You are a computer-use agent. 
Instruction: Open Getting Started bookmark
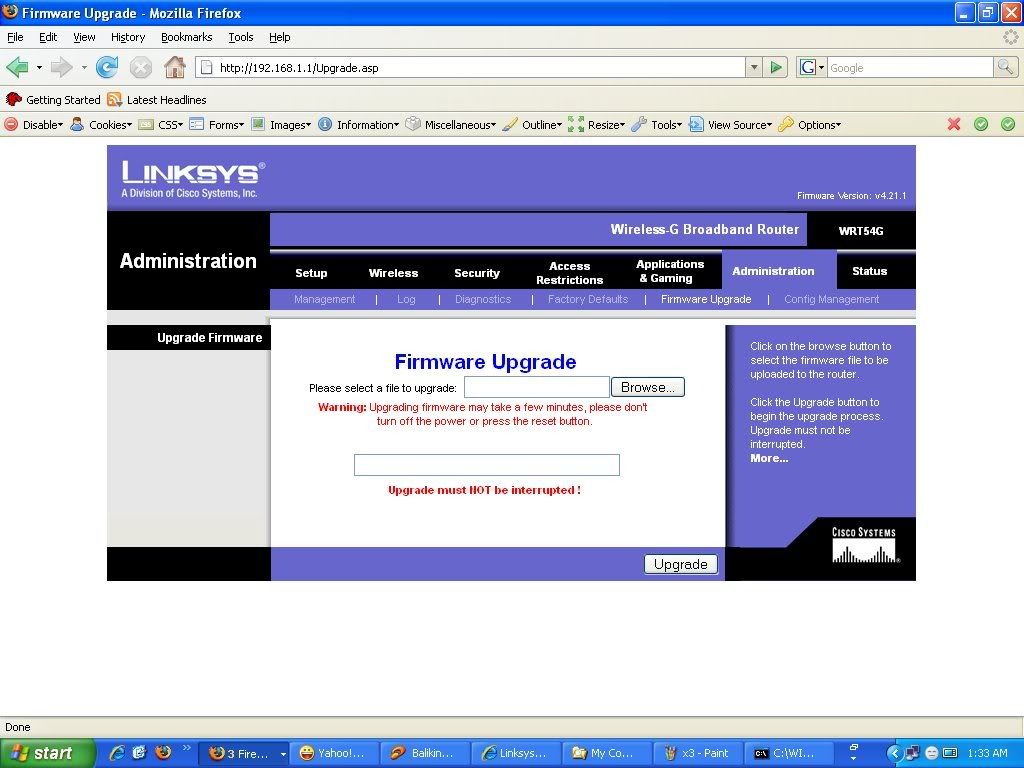tap(53, 100)
